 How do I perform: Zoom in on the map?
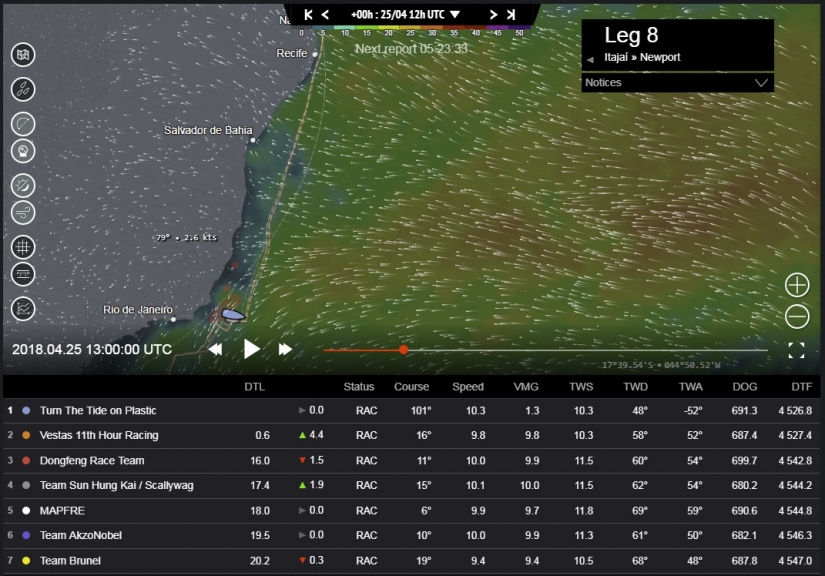[797, 285]
